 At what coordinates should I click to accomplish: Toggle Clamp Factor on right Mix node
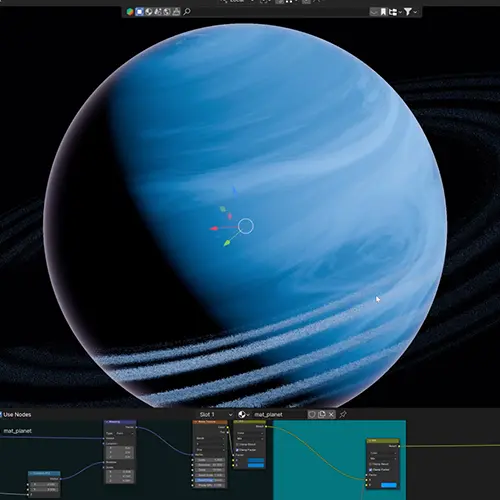pos(371,470)
